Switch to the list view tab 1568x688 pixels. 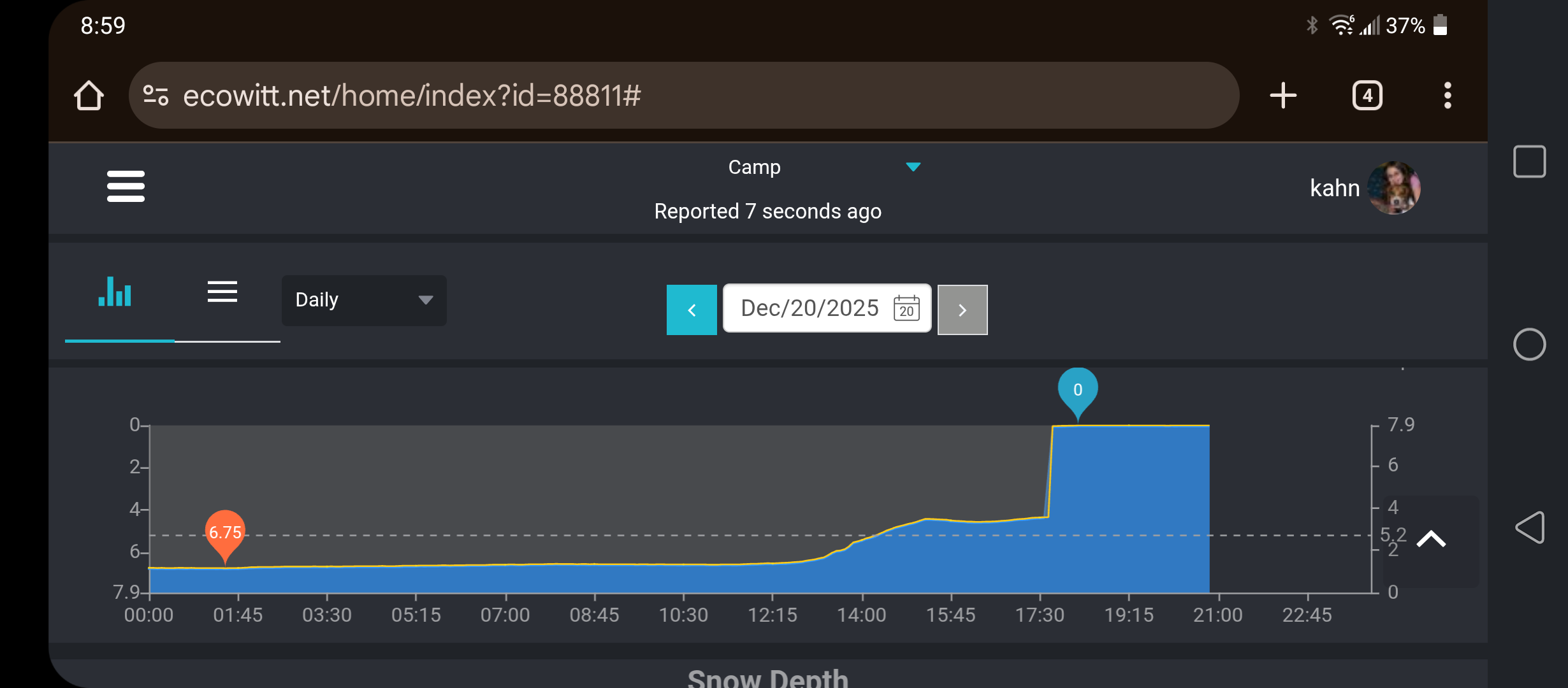click(222, 293)
